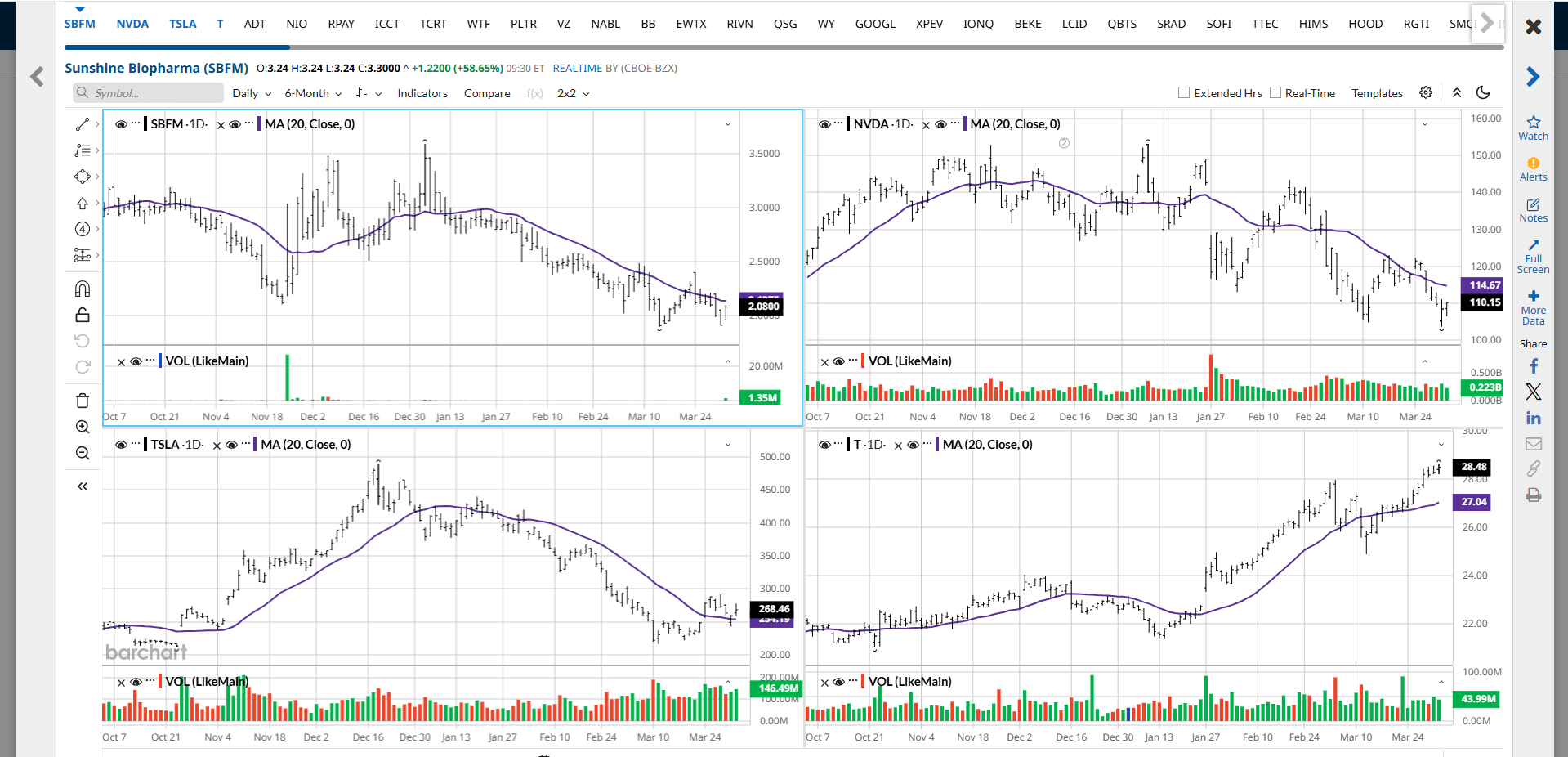This screenshot has height=757, width=1568.
Task: Delete drawings with the trash icon
Action: (83, 401)
